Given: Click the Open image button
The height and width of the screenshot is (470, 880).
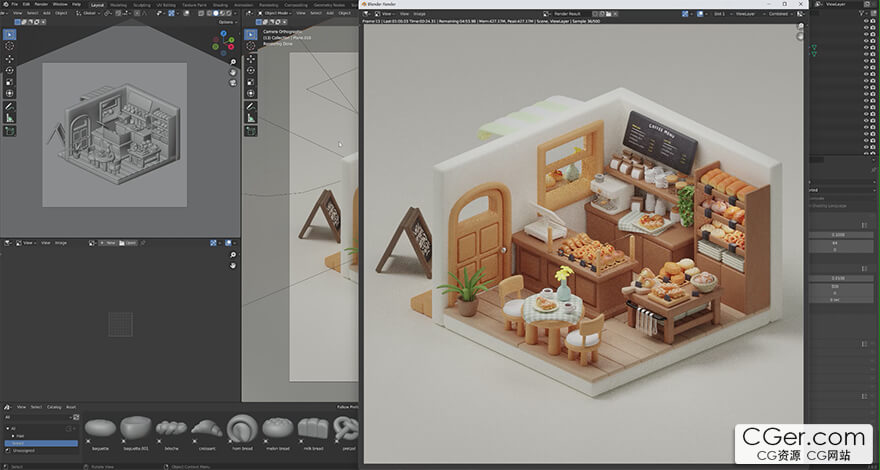Looking at the screenshot, I should (127, 242).
